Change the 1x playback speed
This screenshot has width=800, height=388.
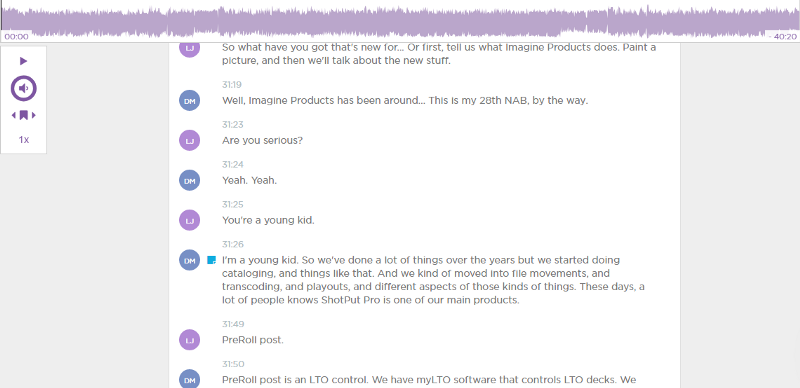(x=23, y=139)
